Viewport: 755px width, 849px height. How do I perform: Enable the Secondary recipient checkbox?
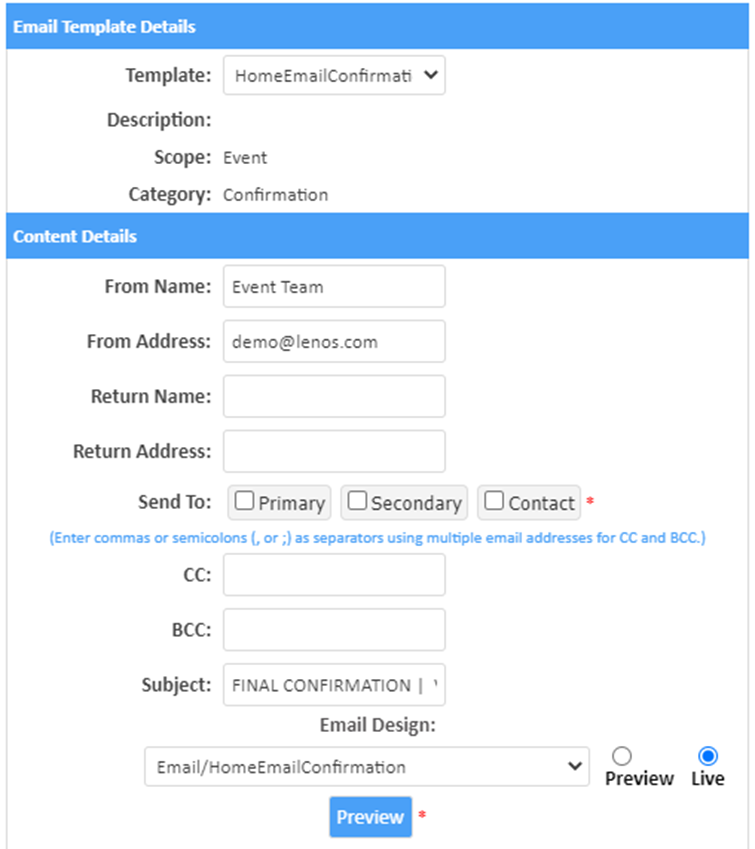(358, 502)
